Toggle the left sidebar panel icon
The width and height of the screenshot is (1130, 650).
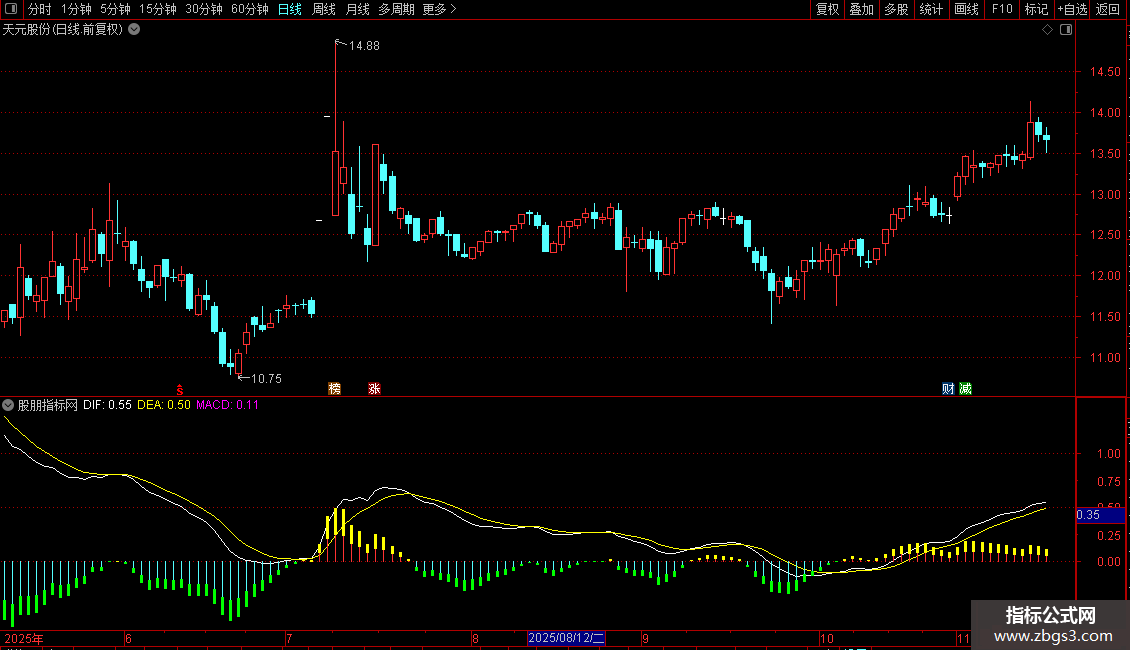click(x=11, y=9)
